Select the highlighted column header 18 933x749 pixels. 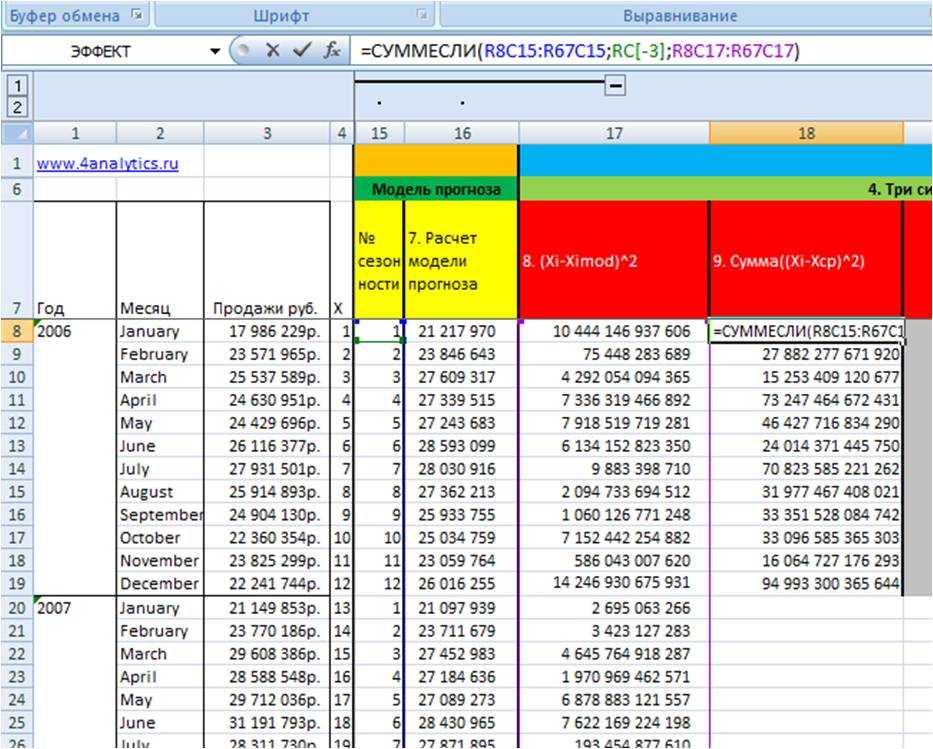tap(805, 133)
